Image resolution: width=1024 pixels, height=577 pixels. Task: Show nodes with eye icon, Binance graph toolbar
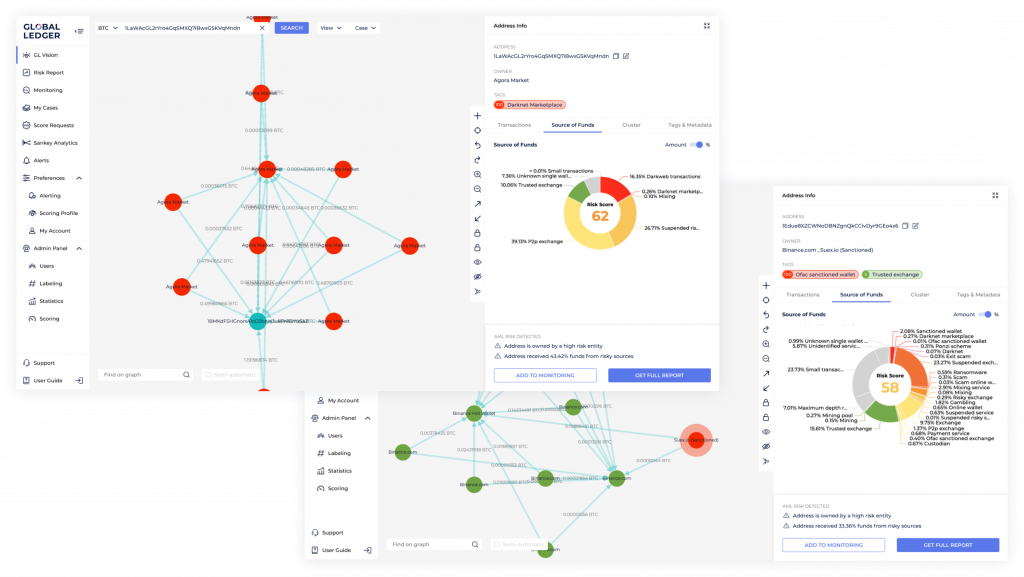(x=766, y=432)
